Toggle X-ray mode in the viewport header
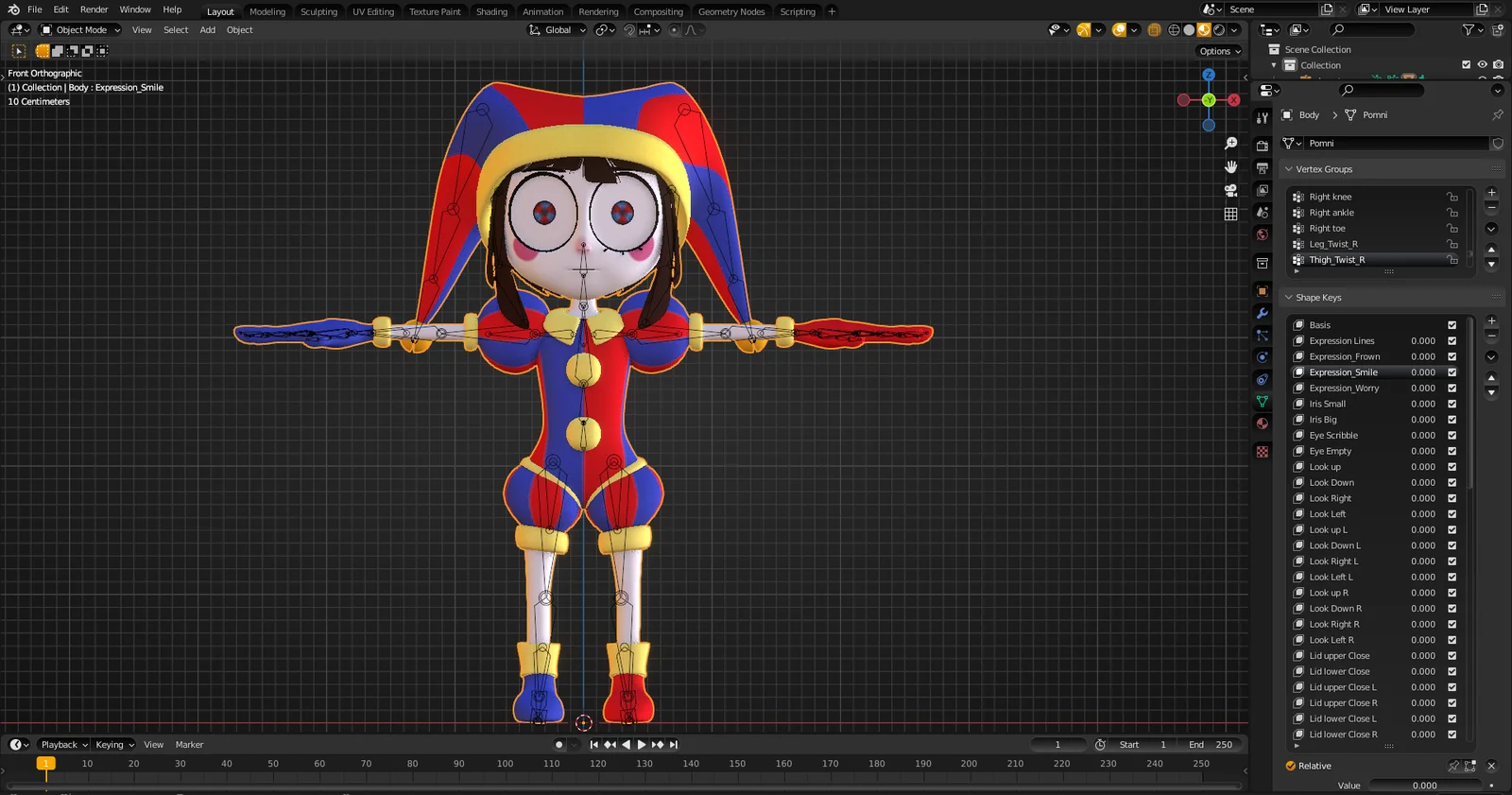1512x795 pixels. [x=1154, y=30]
